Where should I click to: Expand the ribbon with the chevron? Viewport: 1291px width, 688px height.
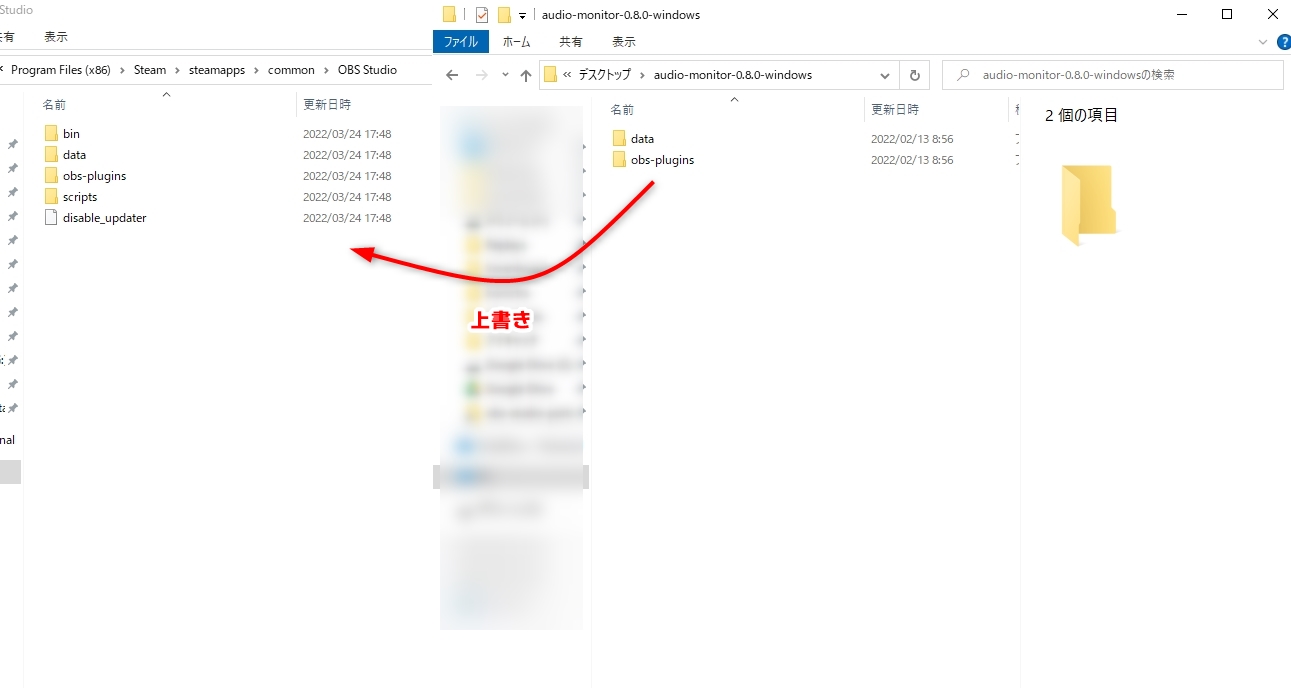click(1262, 42)
